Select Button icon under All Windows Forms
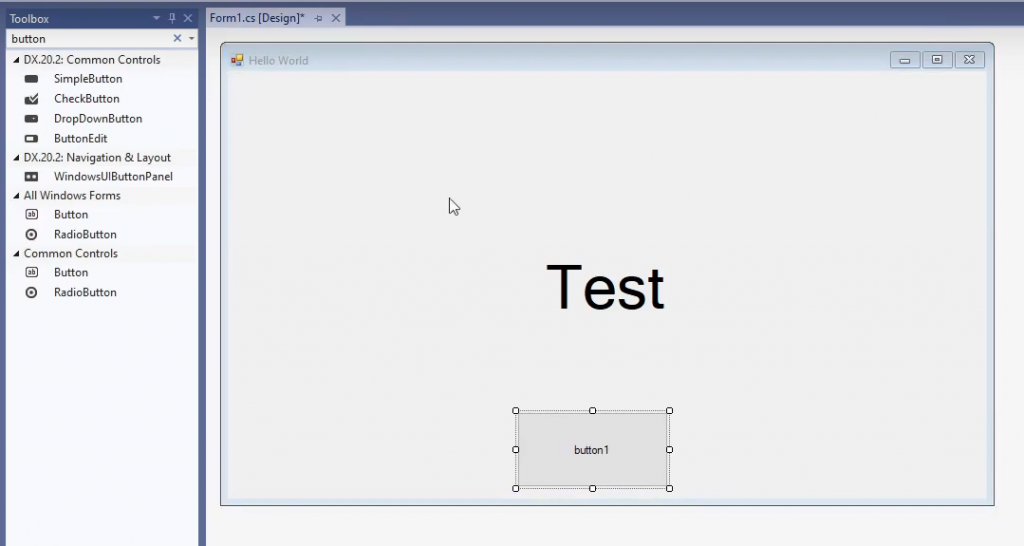 pos(31,214)
